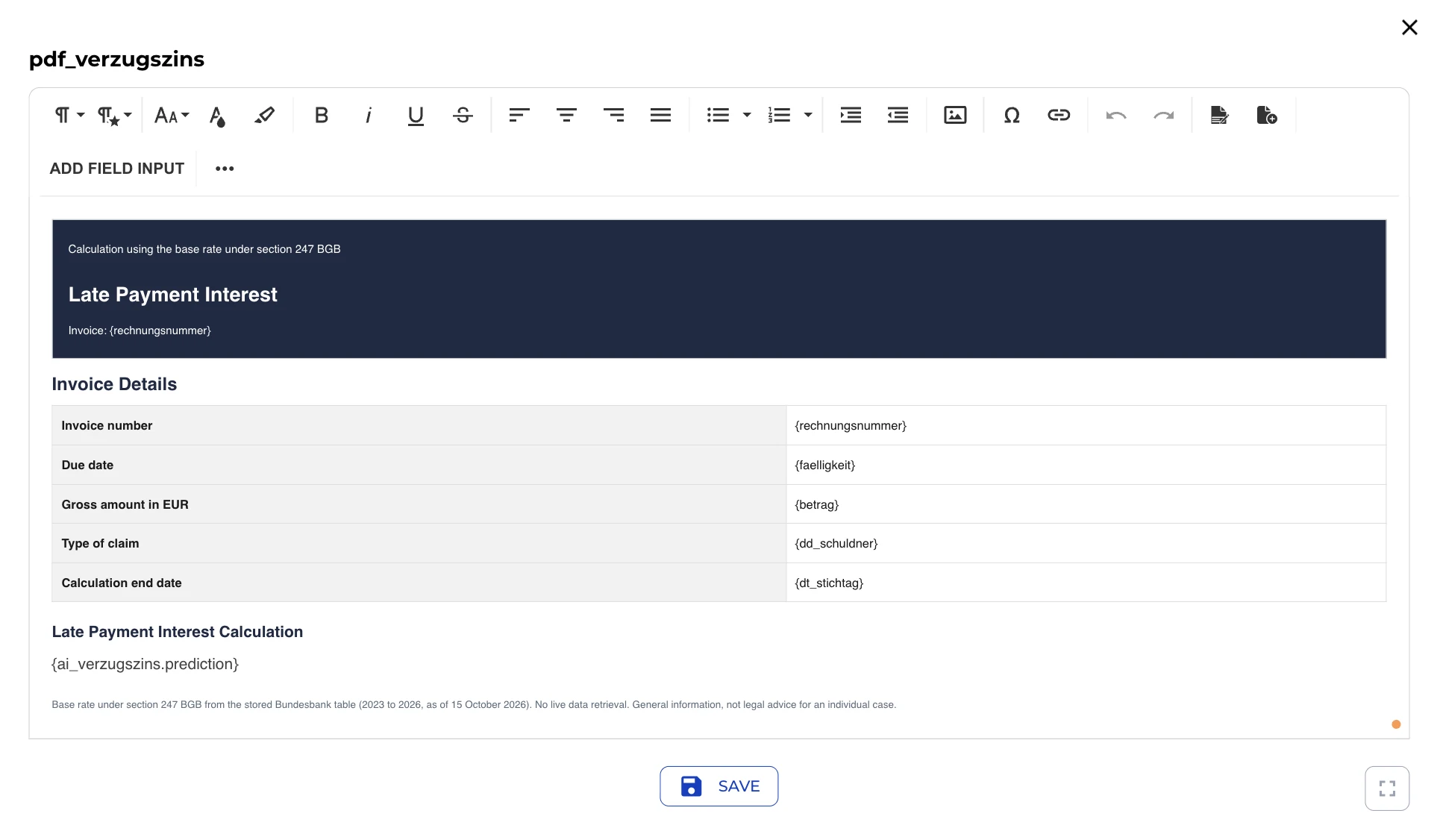Open the font size dropdown
Screen dimensions: 1440x840
(x=172, y=115)
